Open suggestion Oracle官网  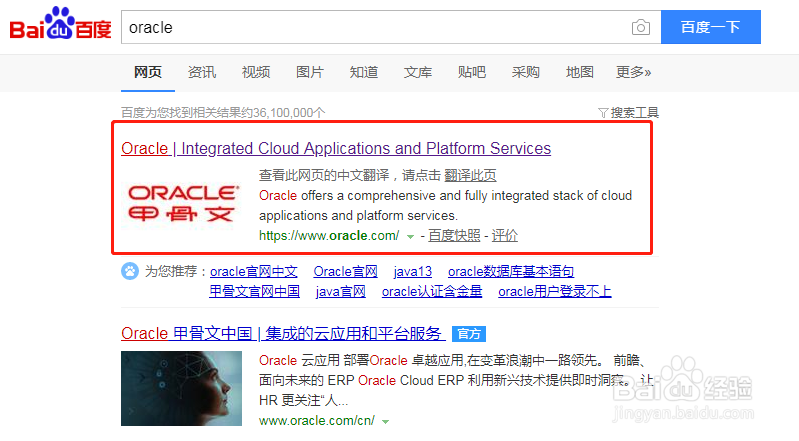(x=345, y=271)
